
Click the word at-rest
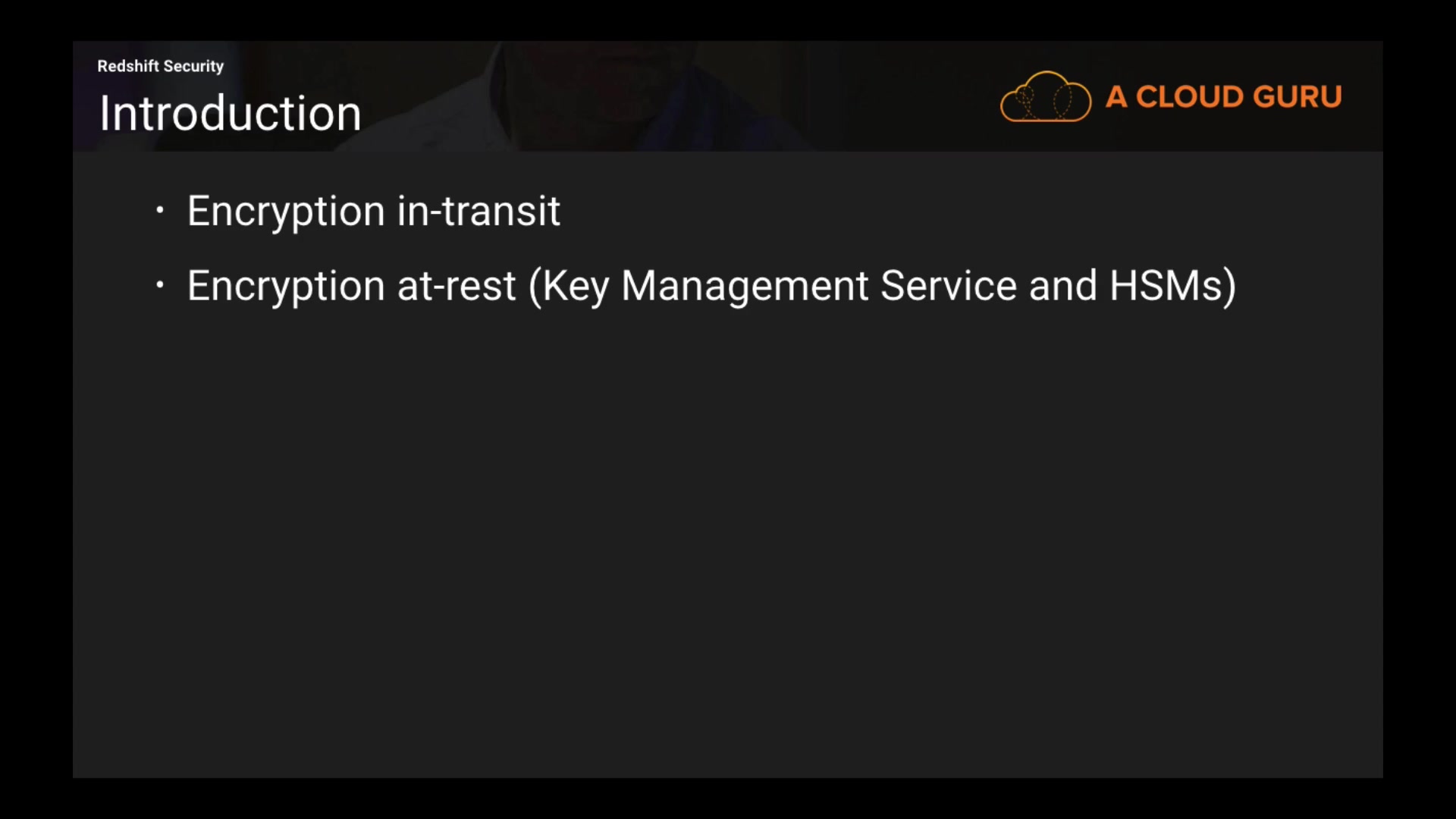[456, 286]
